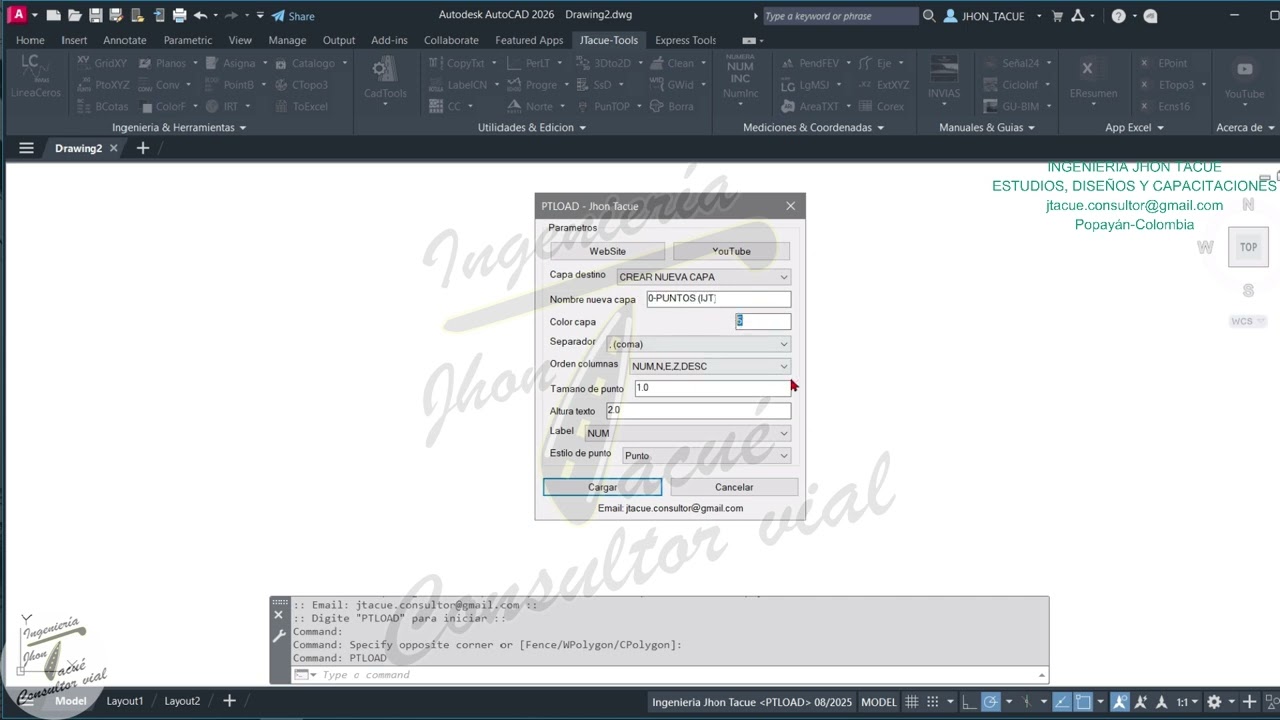Click the command line input field

click(678, 675)
